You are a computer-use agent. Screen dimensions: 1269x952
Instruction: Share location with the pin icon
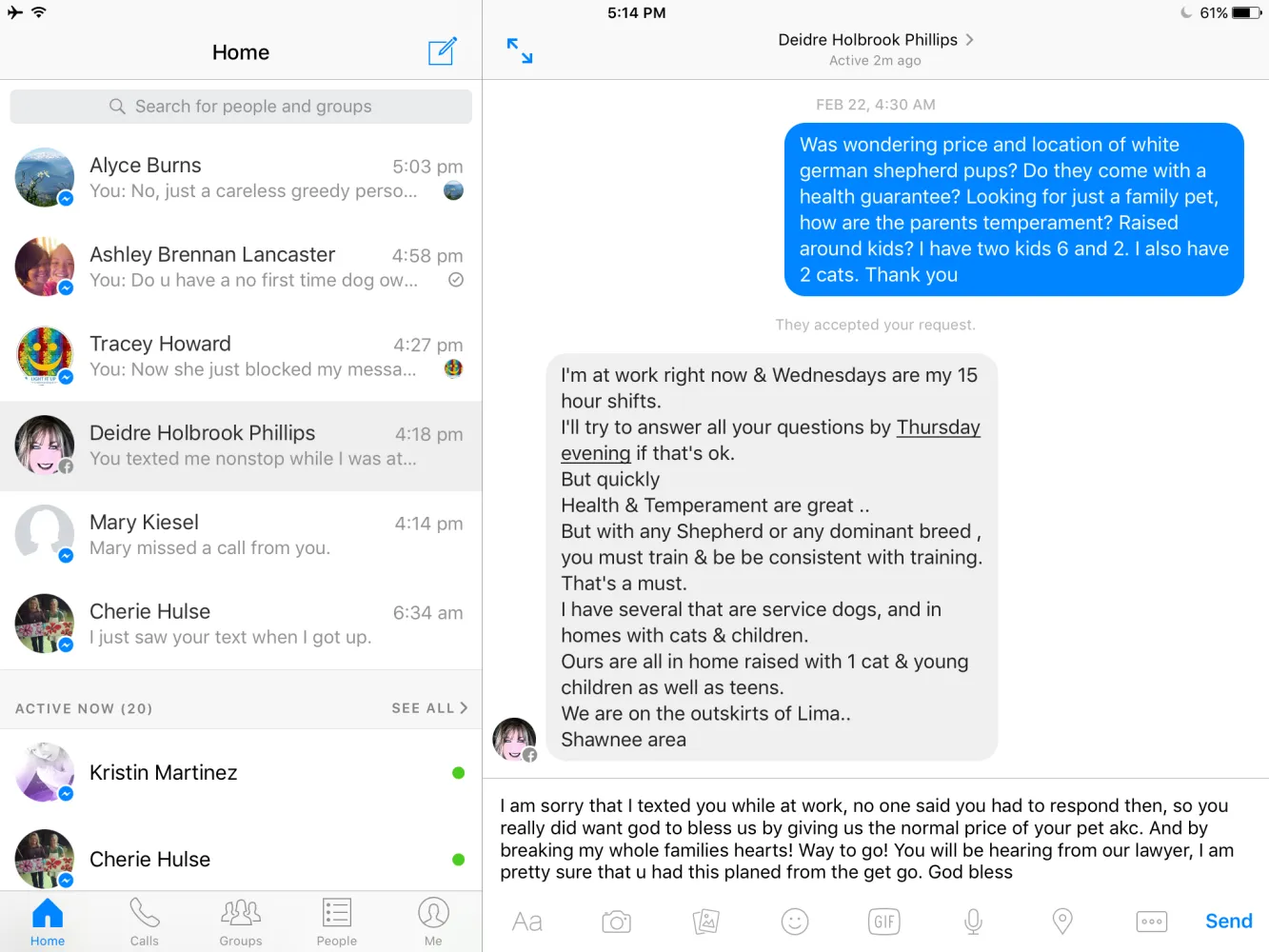point(1062,922)
